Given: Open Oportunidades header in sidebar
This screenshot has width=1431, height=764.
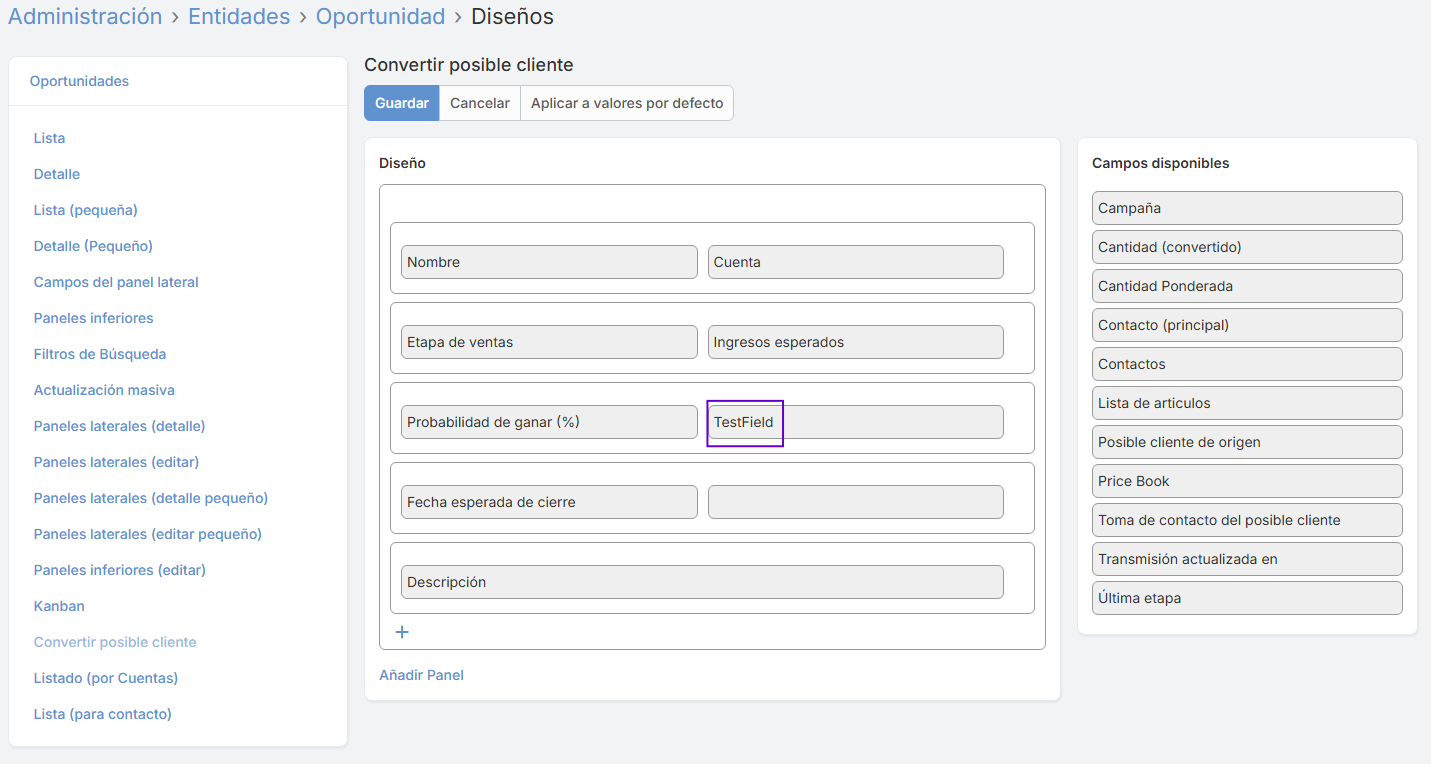Looking at the screenshot, I should pyautogui.click(x=79, y=81).
